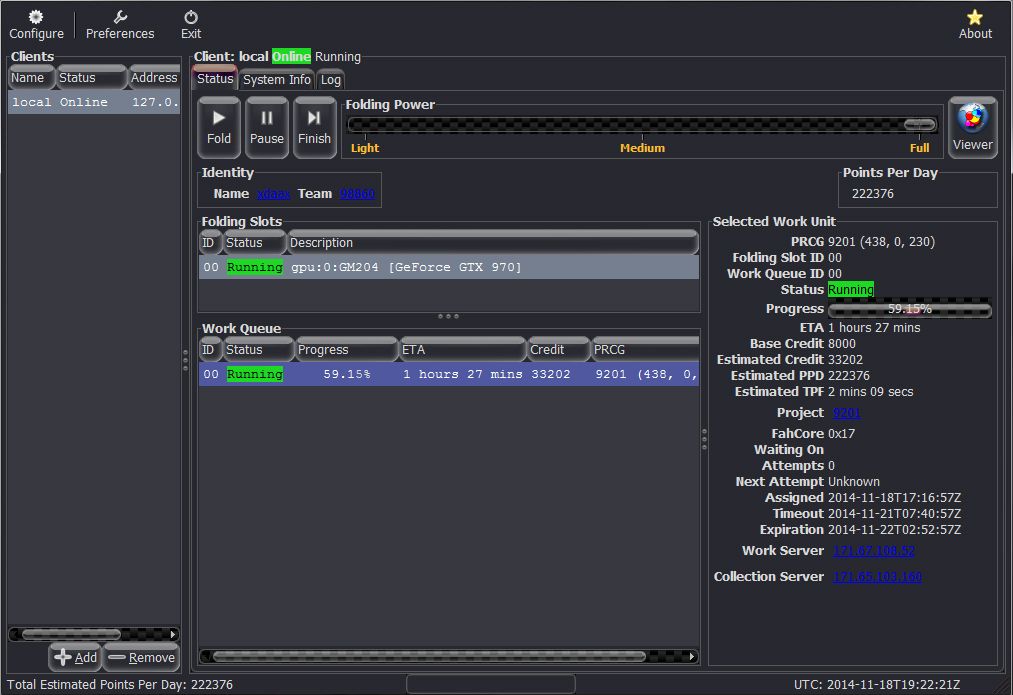
Task: Click the Expiration date value
Action: pos(895,530)
